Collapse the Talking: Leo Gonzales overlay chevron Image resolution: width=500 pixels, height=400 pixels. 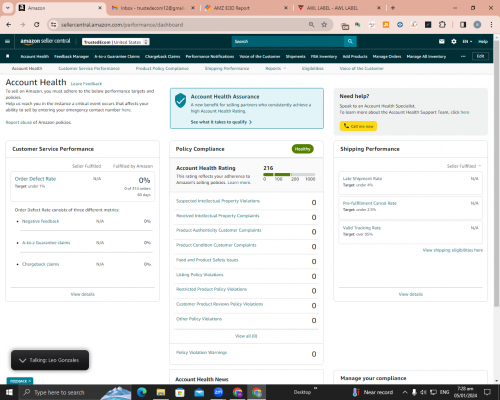tap(22, 360)
